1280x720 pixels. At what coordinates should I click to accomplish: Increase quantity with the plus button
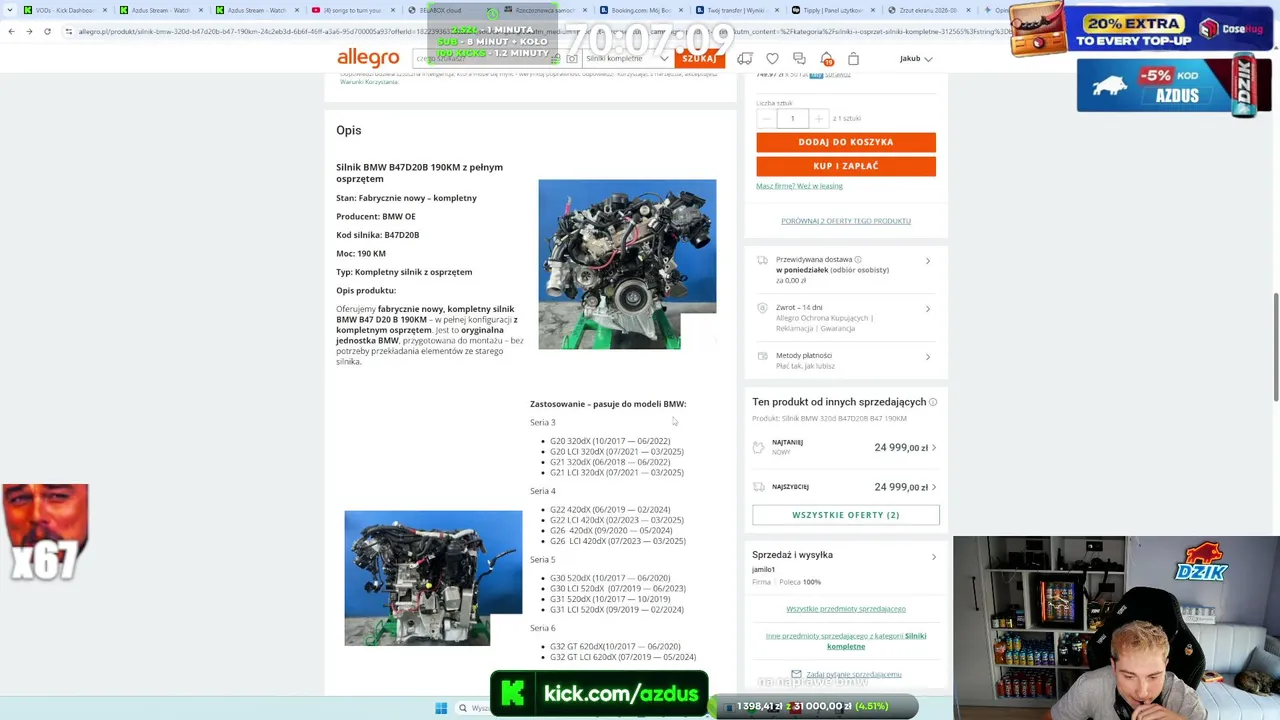tap(818, 118)
